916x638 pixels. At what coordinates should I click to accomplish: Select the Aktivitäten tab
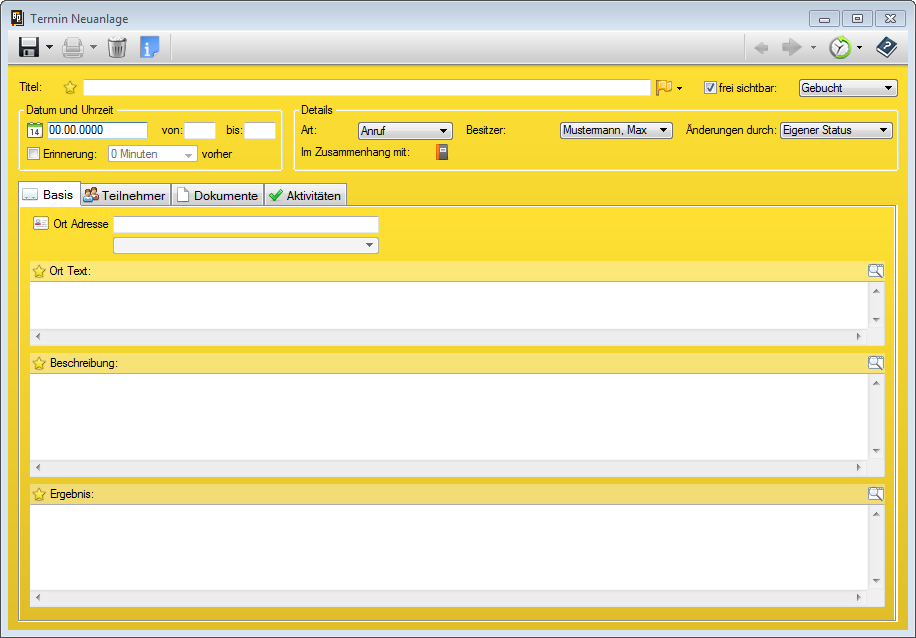click(305, 195)
